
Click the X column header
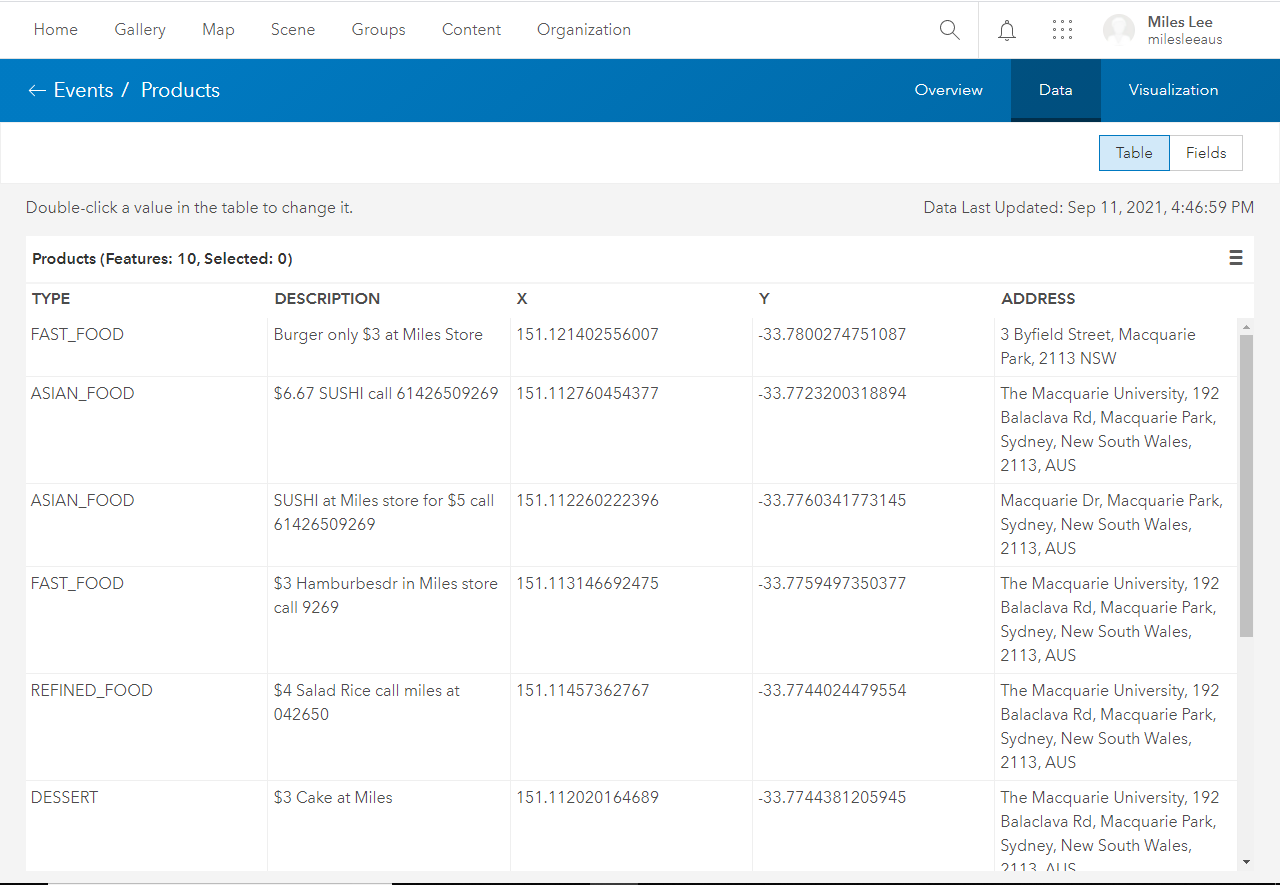pyautogui.click(x=522, y=299)
